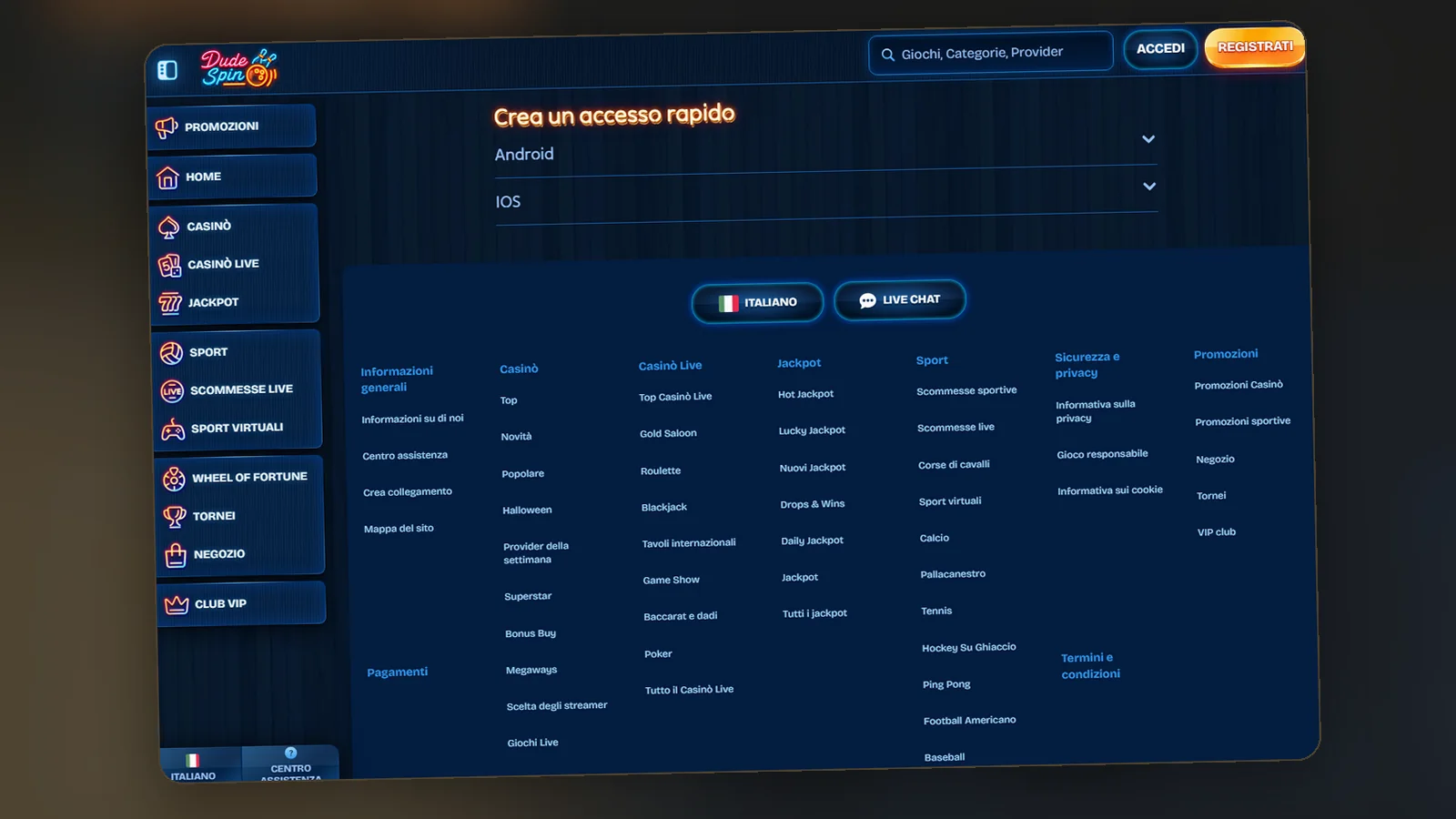Screen dimensions: 1456x819
Task: Select Wheel of Fortune in sidebar
Action: tap(238, 477)
